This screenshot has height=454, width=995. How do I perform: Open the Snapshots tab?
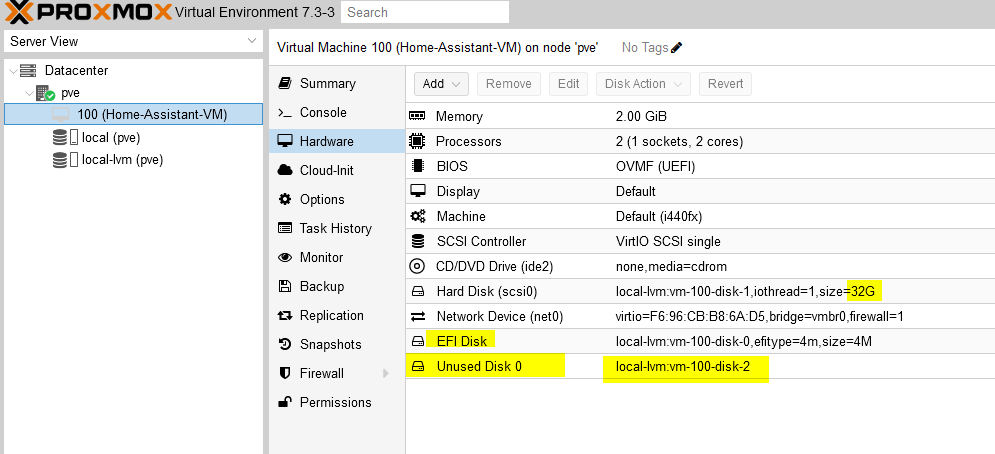[337, 344]
